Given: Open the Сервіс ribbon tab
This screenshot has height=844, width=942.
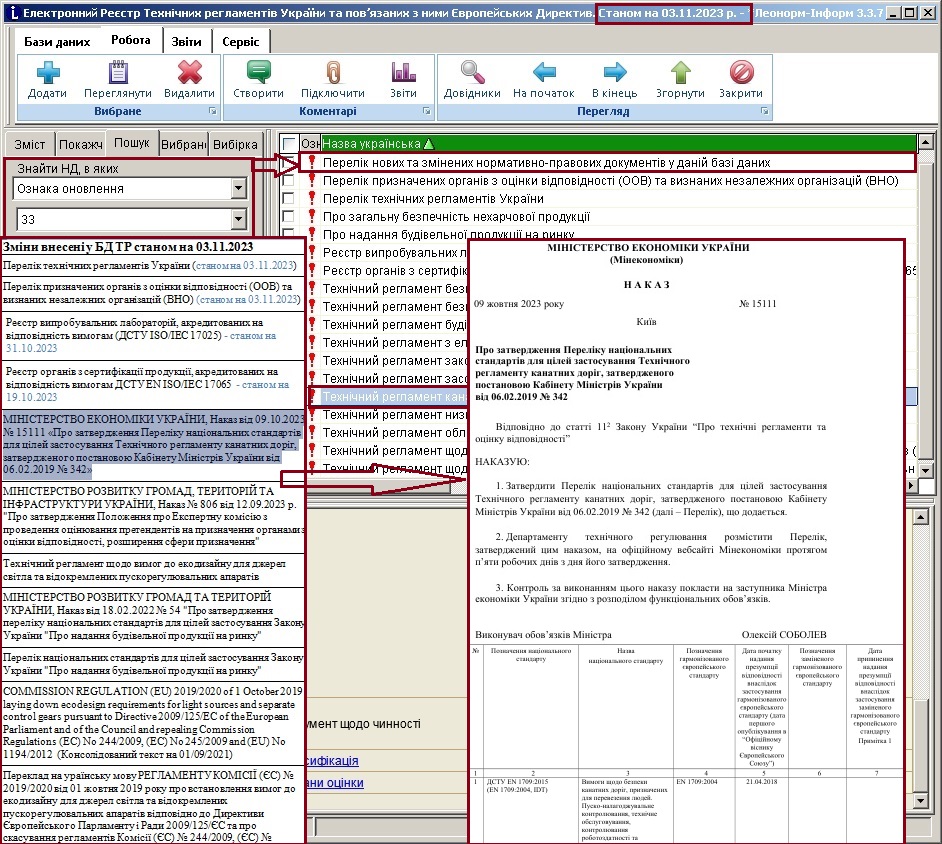Looking at the screenshot, I should [240, 41].
